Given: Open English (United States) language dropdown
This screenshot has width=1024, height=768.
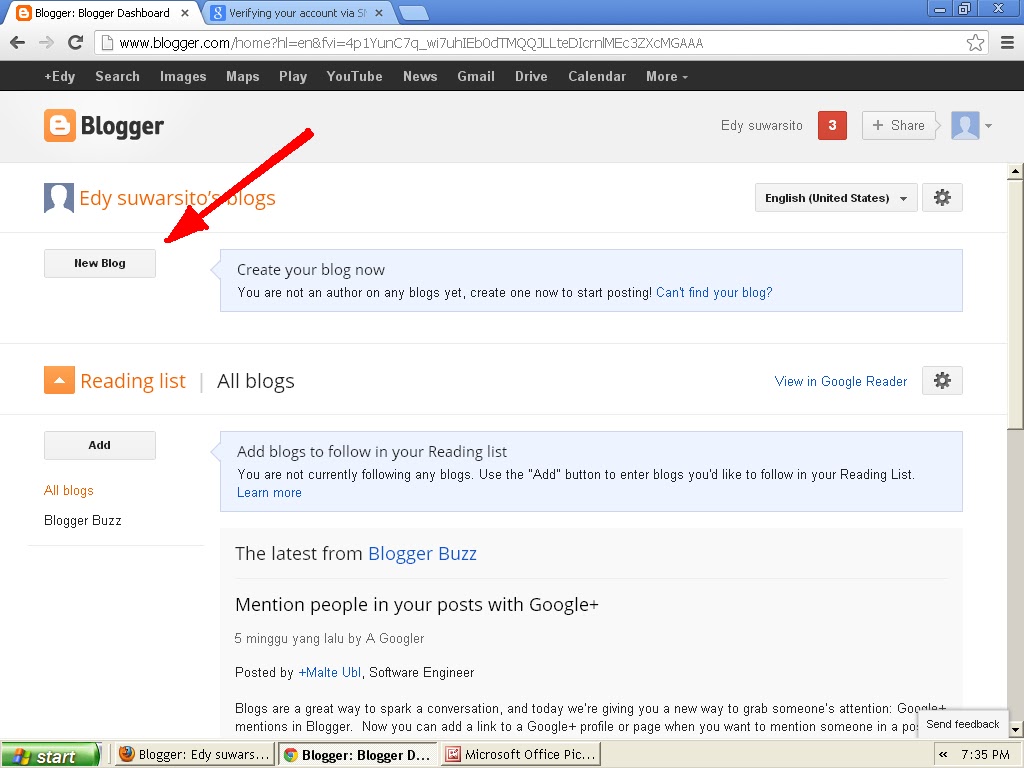Looking at the screenshot, I should 836,198.
